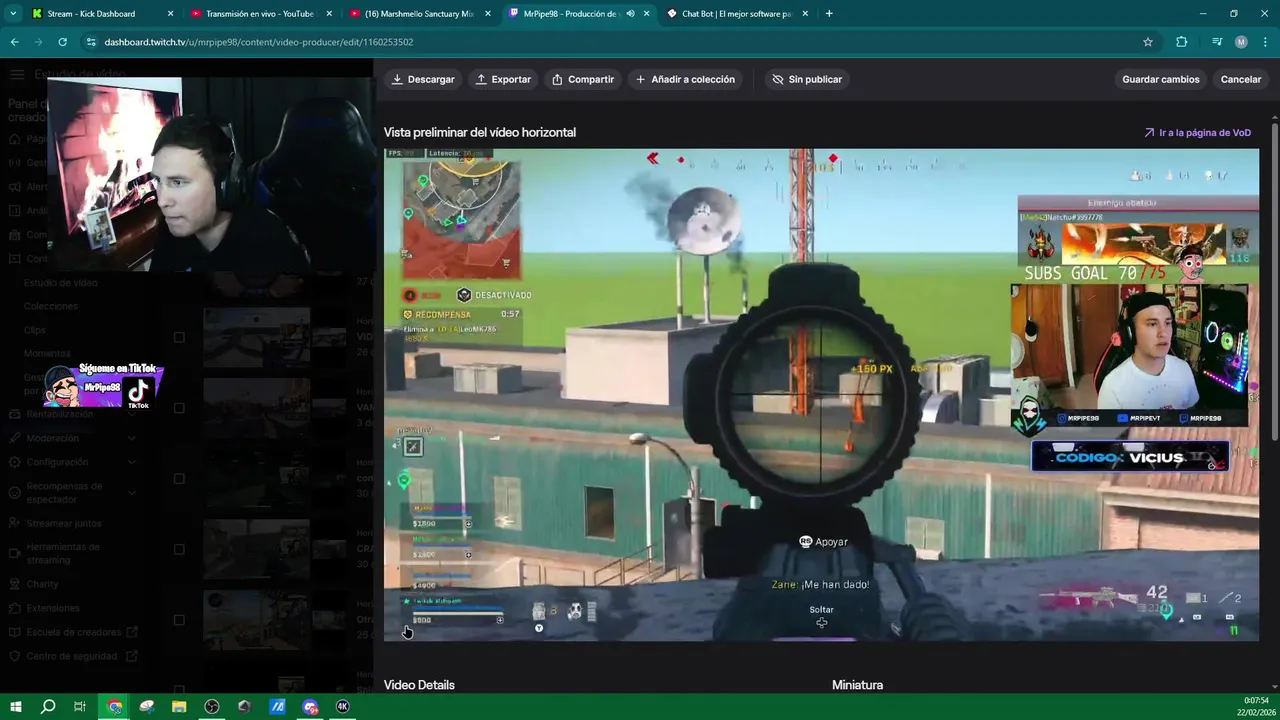This screenshot has height=720, width=1280.
Task: Bookmark this page with the star icon
Action: click(x=1148, y=42)
